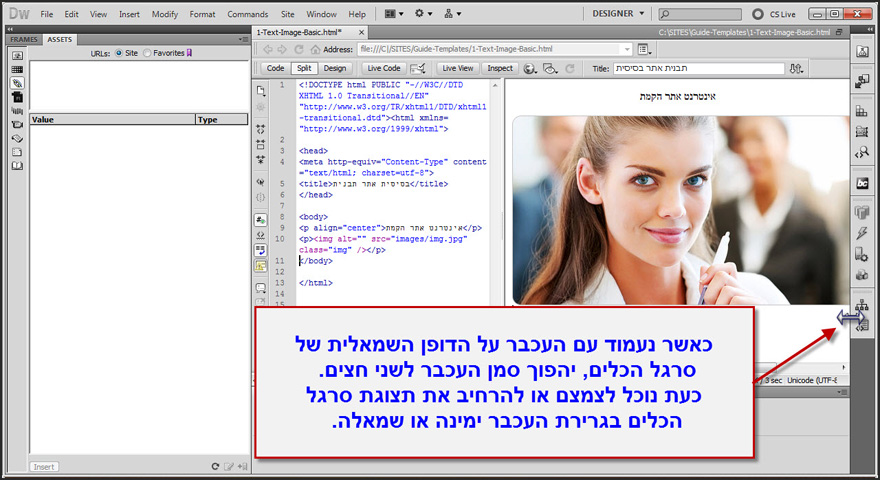Open the Extend Dreamweaver gear dropdown
Viewport: 880px width, 480px height.
[423, 13]
